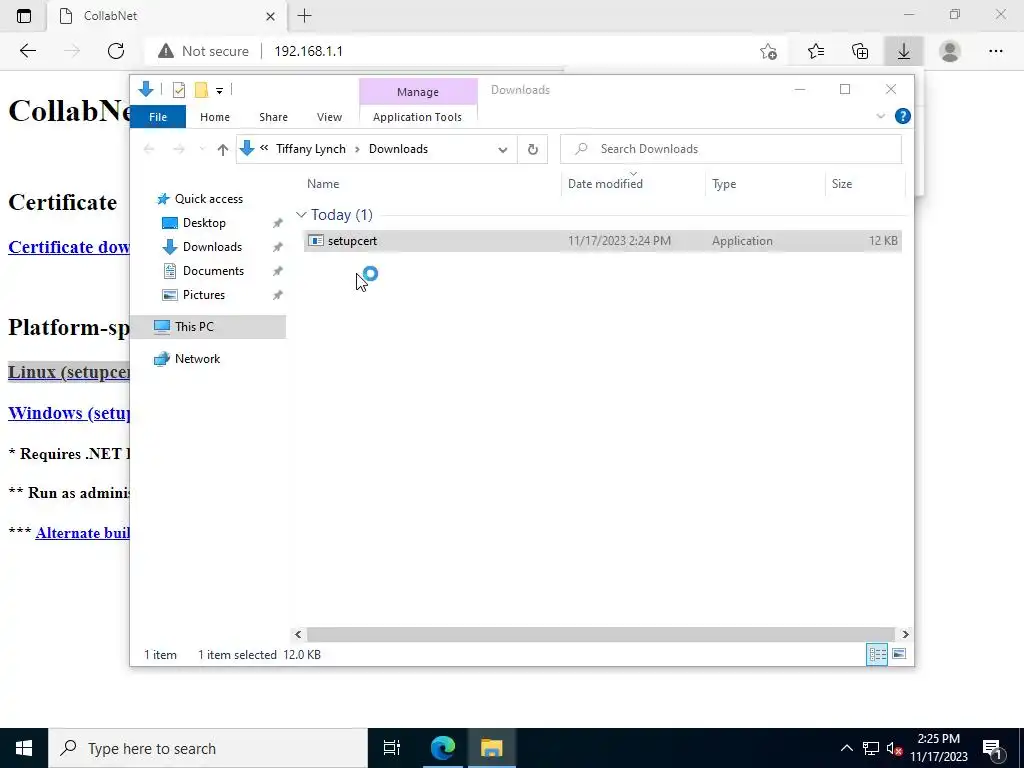
Task: Click the Alternate build link in Edge
Action: pos(82,533)
